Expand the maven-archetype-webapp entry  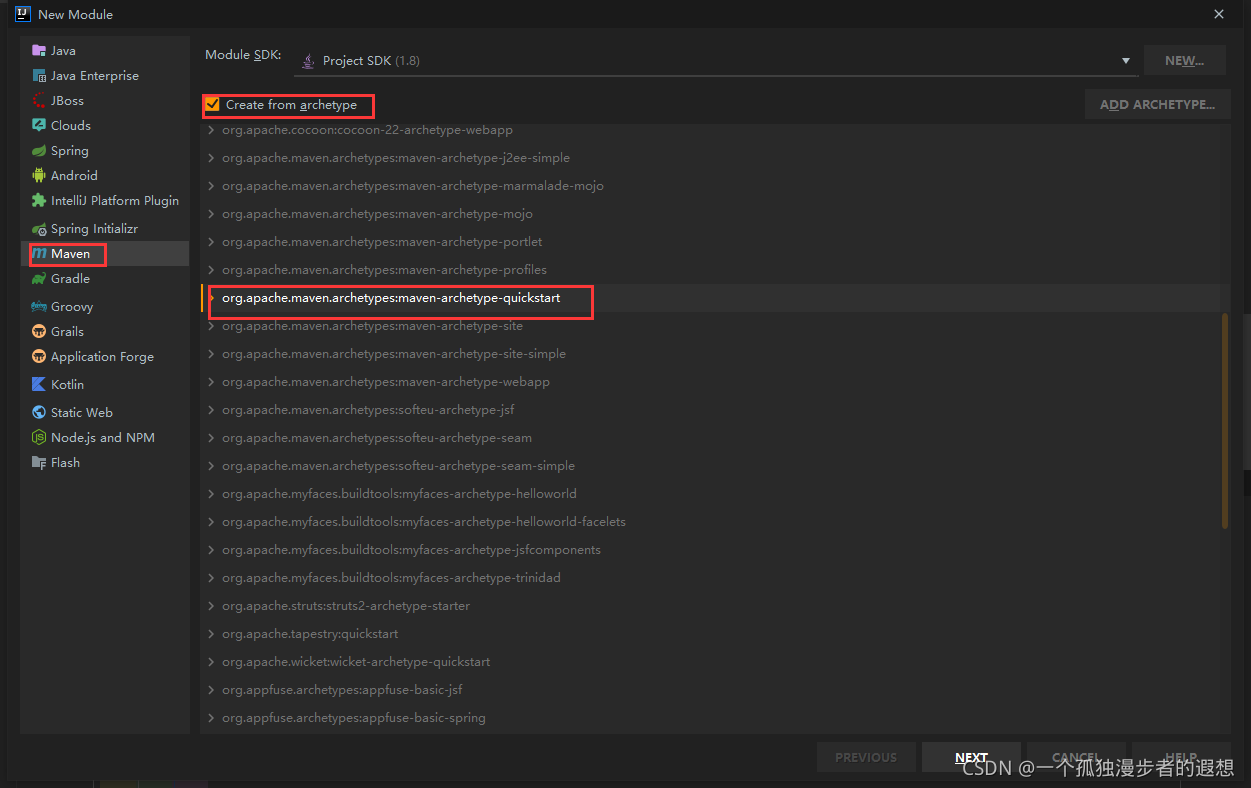(x=211, y=382)
